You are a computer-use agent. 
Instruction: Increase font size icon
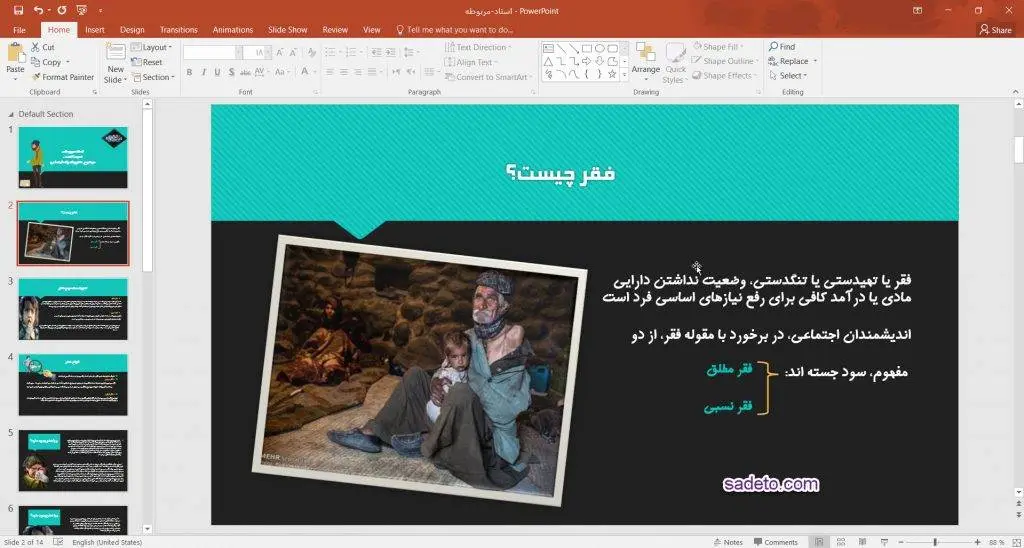pyautogui.click(x=280, y=52)
